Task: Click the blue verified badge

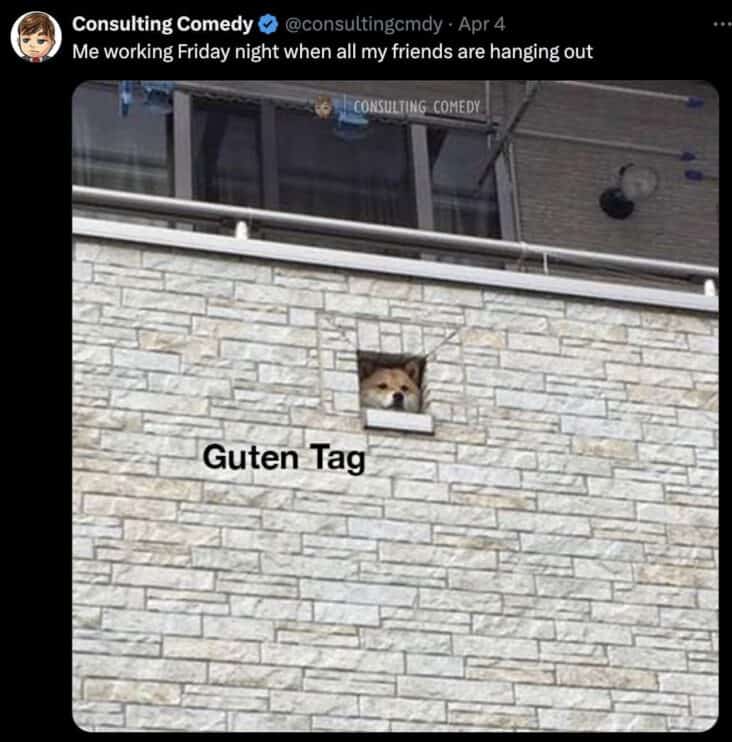Action: coord(268,24)
